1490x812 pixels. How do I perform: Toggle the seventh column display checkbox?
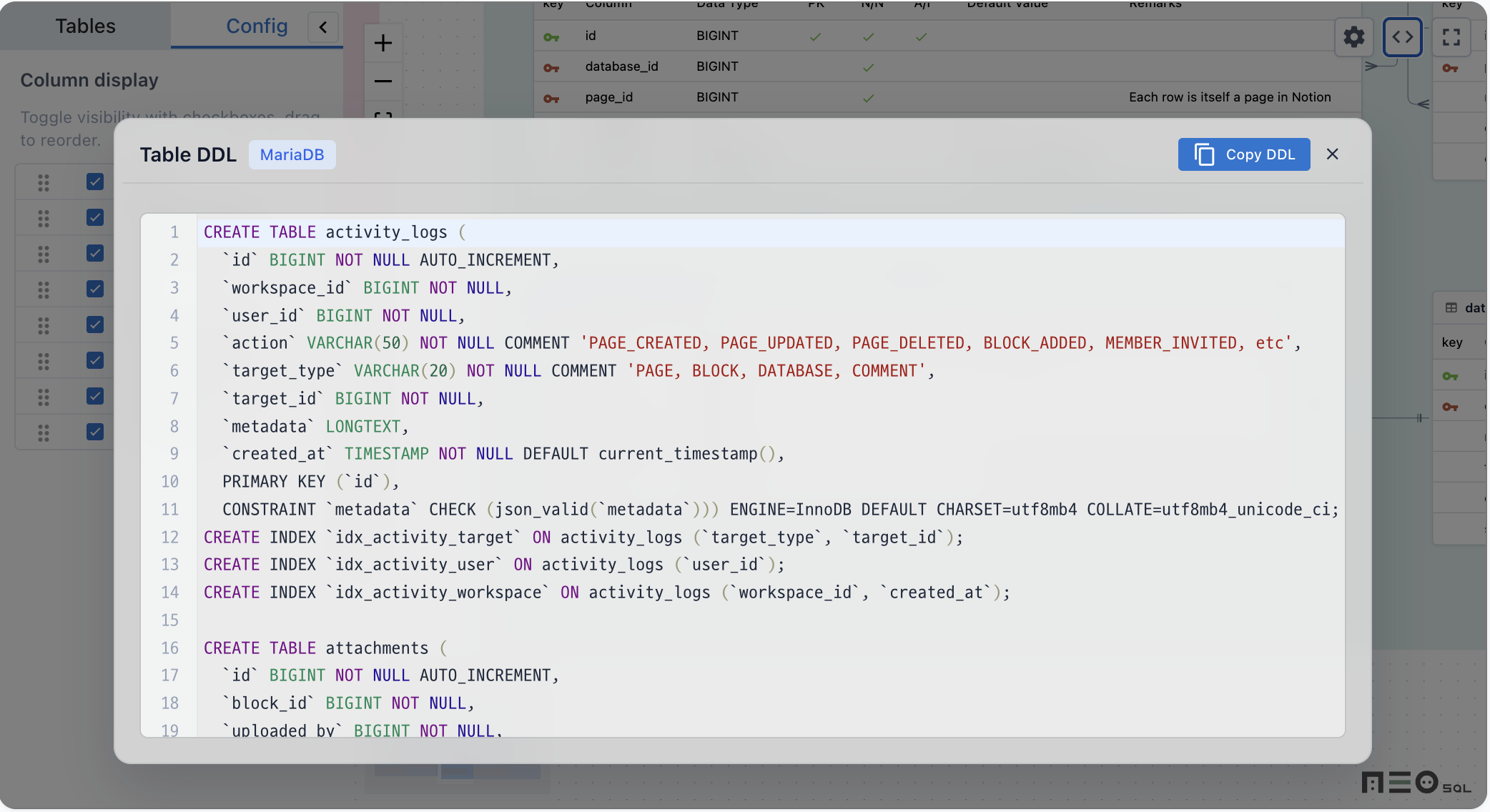click(x=95, y=396)
